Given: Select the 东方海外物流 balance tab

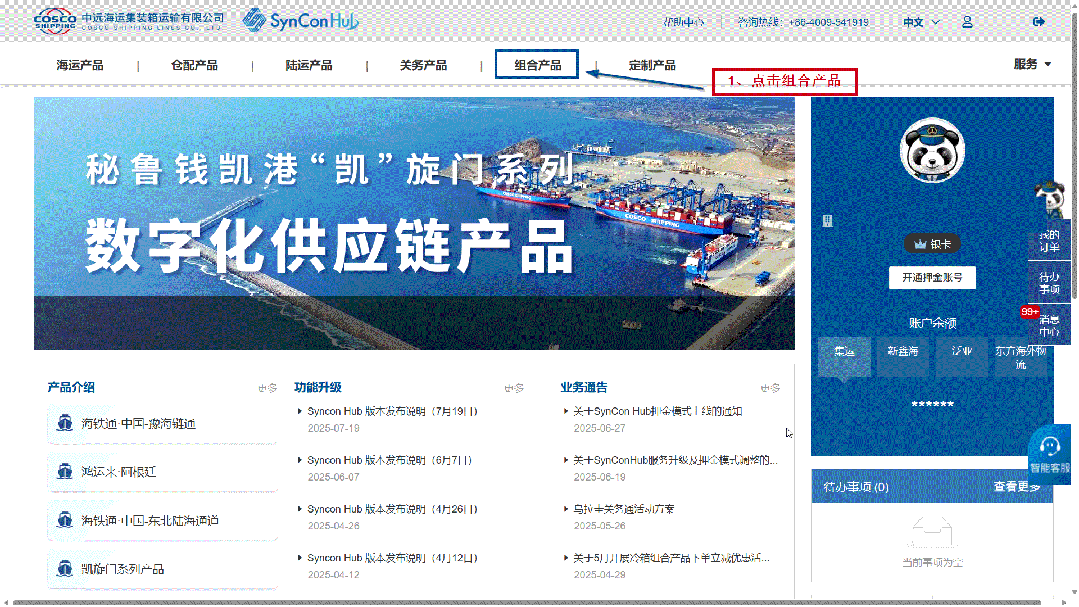Looking at the screenshot, I should 1021,356.
